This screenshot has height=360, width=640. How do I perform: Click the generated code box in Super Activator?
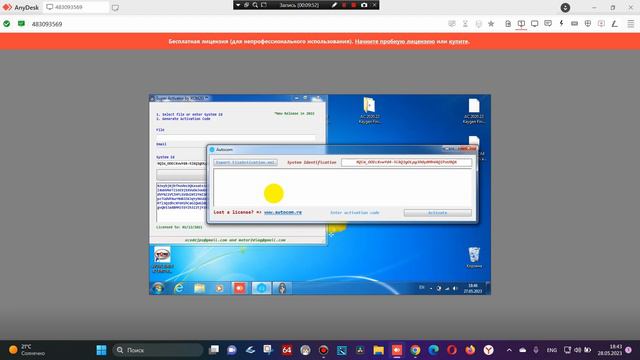(x=182, y=202)
